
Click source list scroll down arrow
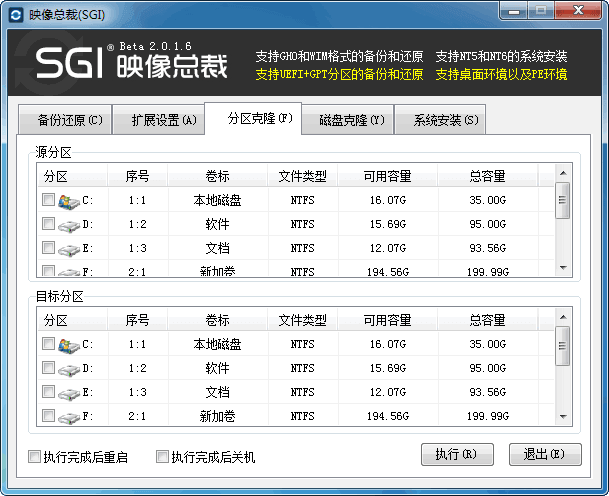click(563, 268)
